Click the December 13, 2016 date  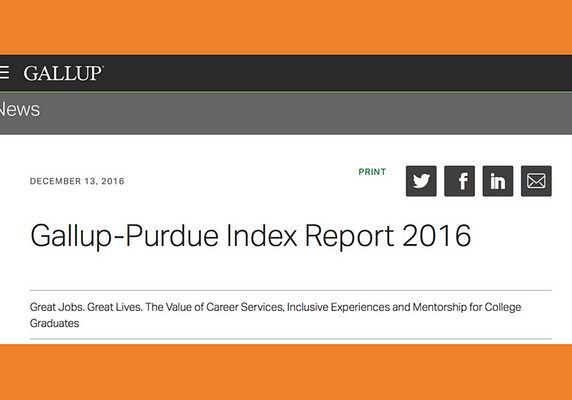coord(77,181)
